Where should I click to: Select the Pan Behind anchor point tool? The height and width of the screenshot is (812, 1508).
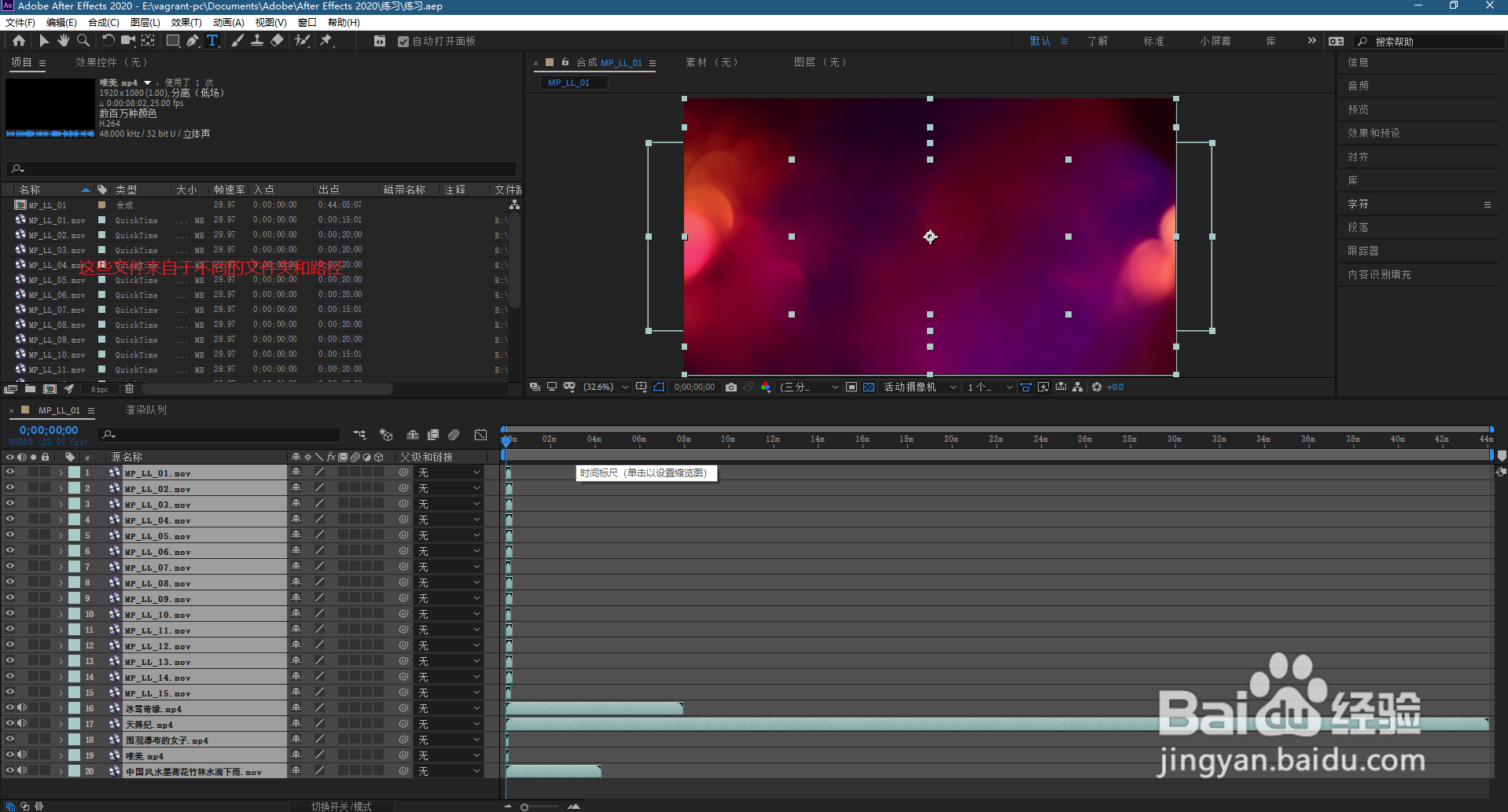(x=148, y=41)
